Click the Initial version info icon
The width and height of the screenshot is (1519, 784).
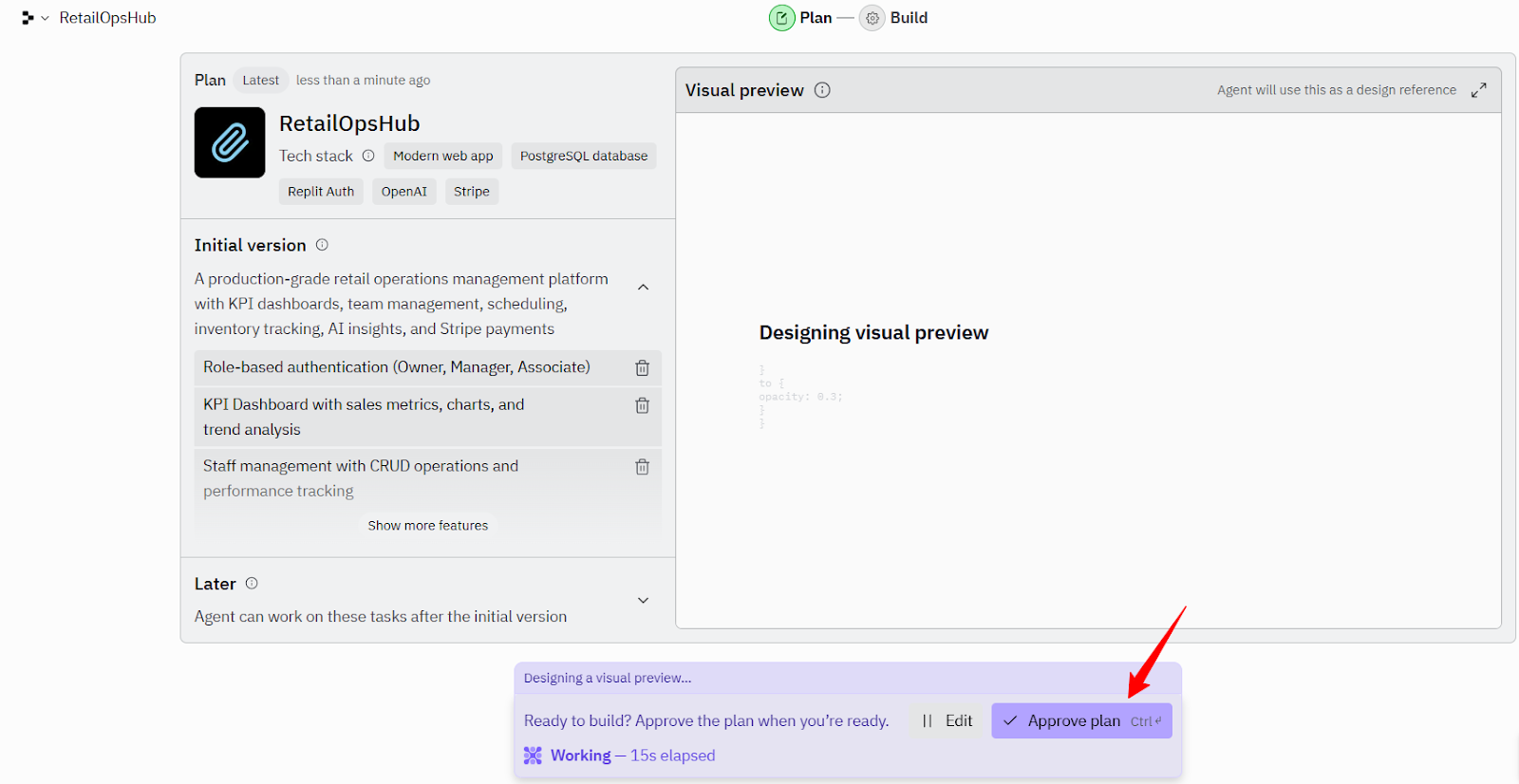(322, 245)
